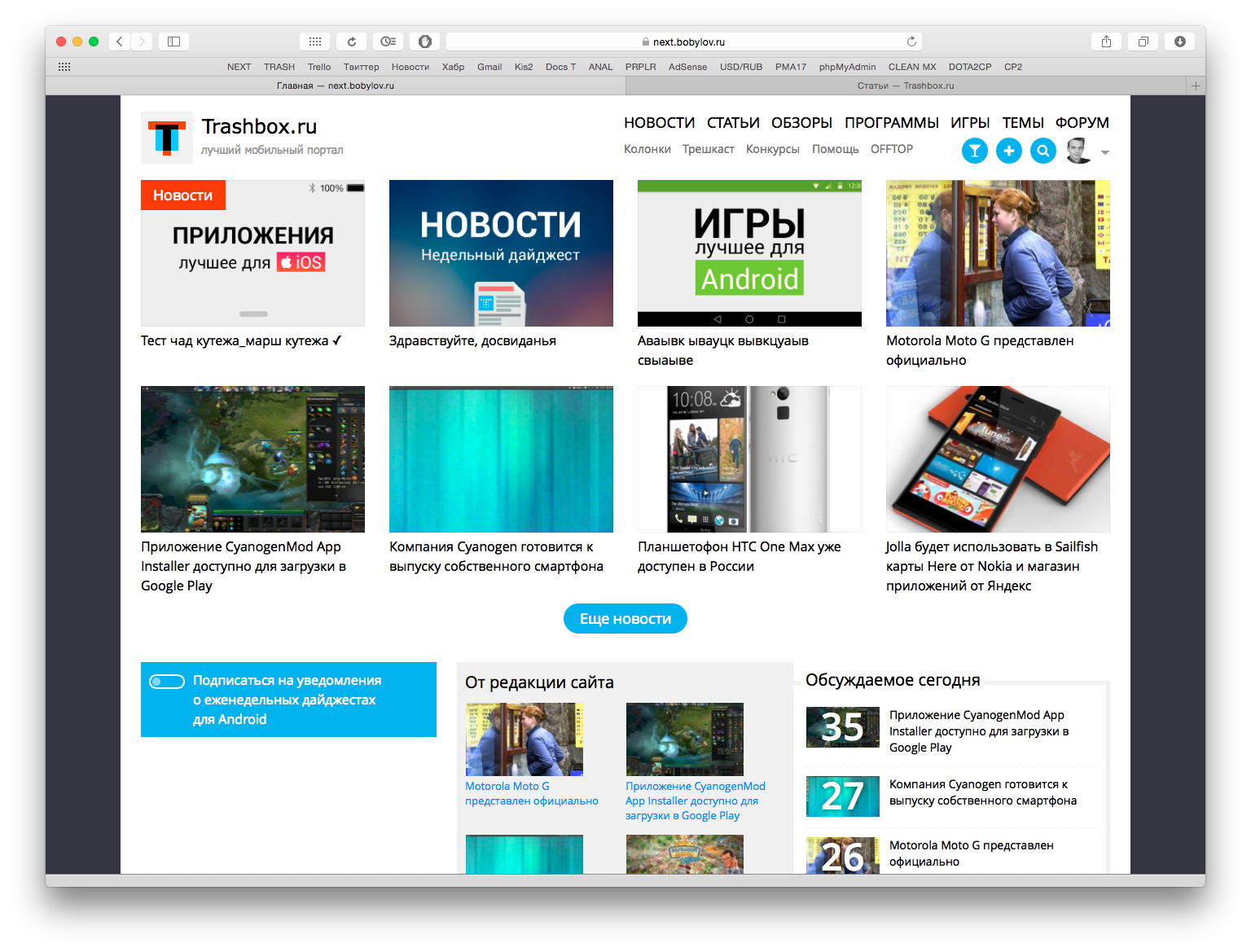The width and height of the screenshot is (1251, 952).
Task: Go back with Safari's back arrow
Action: [x=120, y=42]
